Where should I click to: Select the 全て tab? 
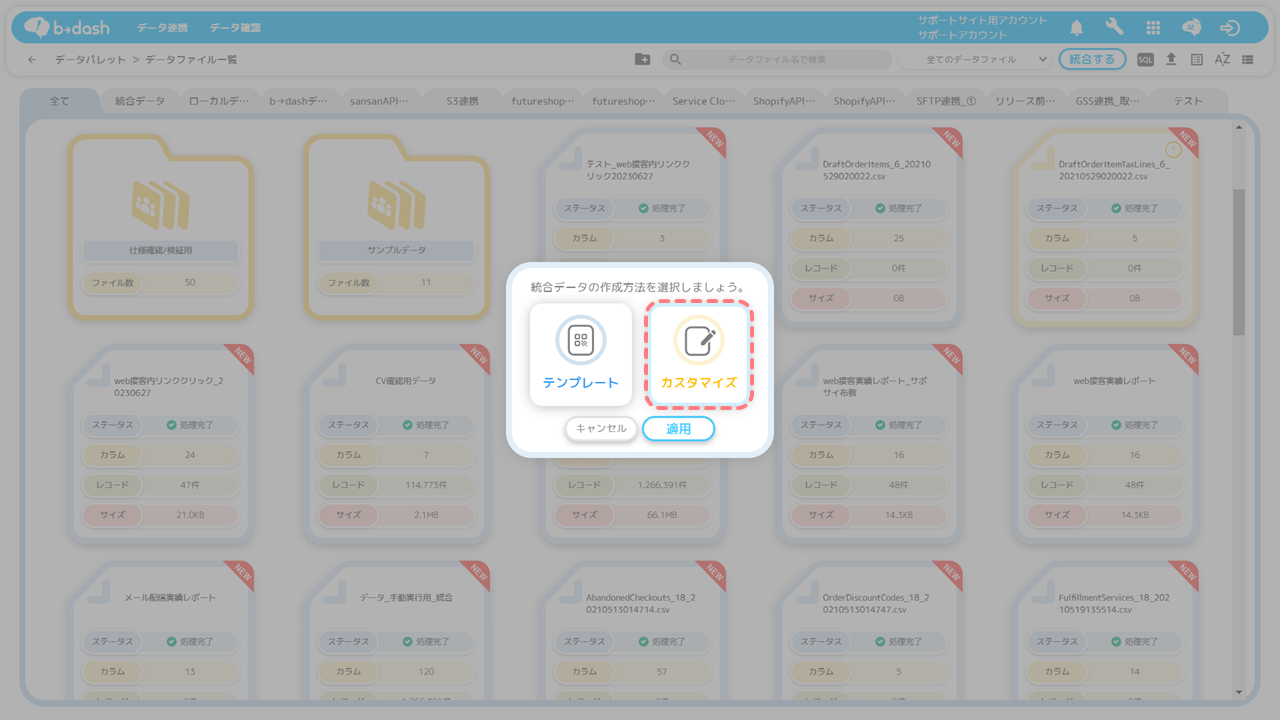point(60,101)
